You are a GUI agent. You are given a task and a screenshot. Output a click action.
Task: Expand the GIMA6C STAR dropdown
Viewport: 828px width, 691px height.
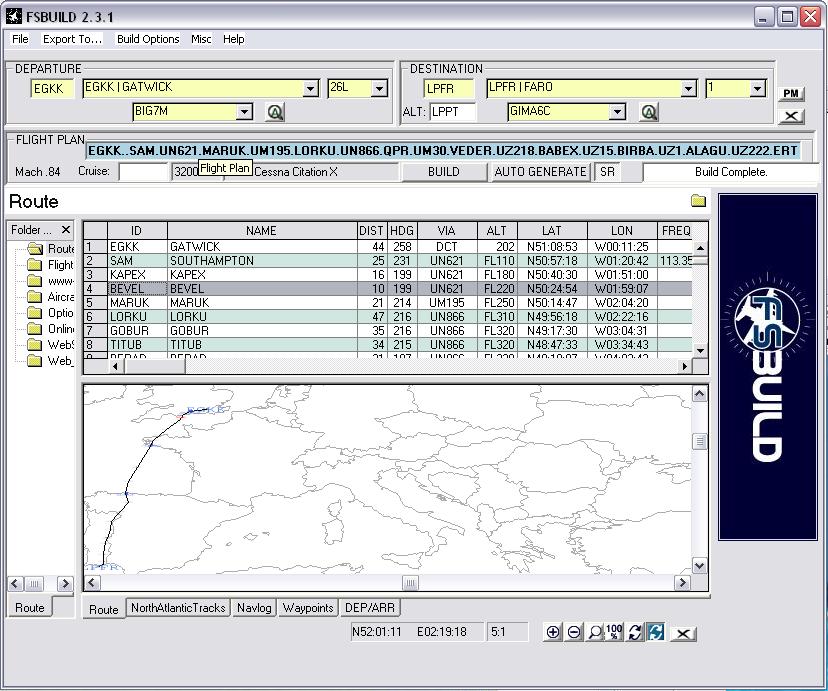click(617, 112)
